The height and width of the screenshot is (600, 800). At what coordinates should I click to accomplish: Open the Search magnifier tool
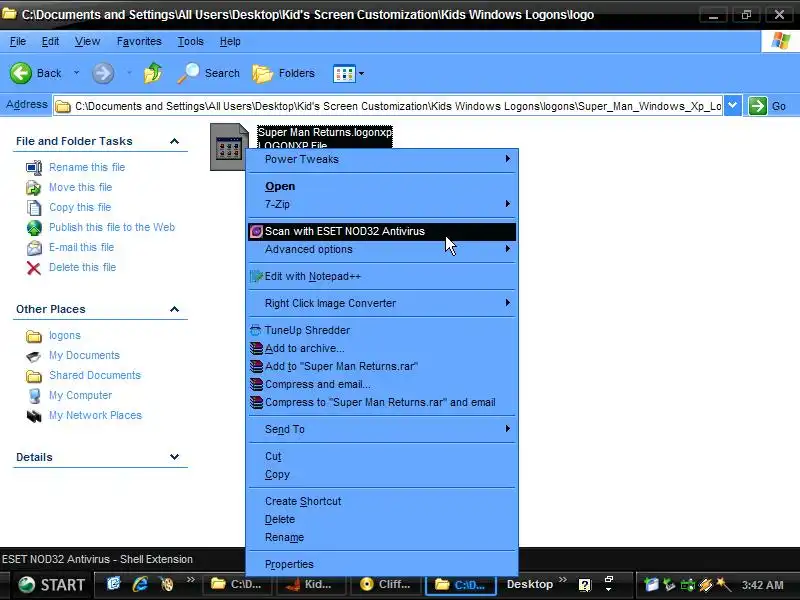[209, 73]
